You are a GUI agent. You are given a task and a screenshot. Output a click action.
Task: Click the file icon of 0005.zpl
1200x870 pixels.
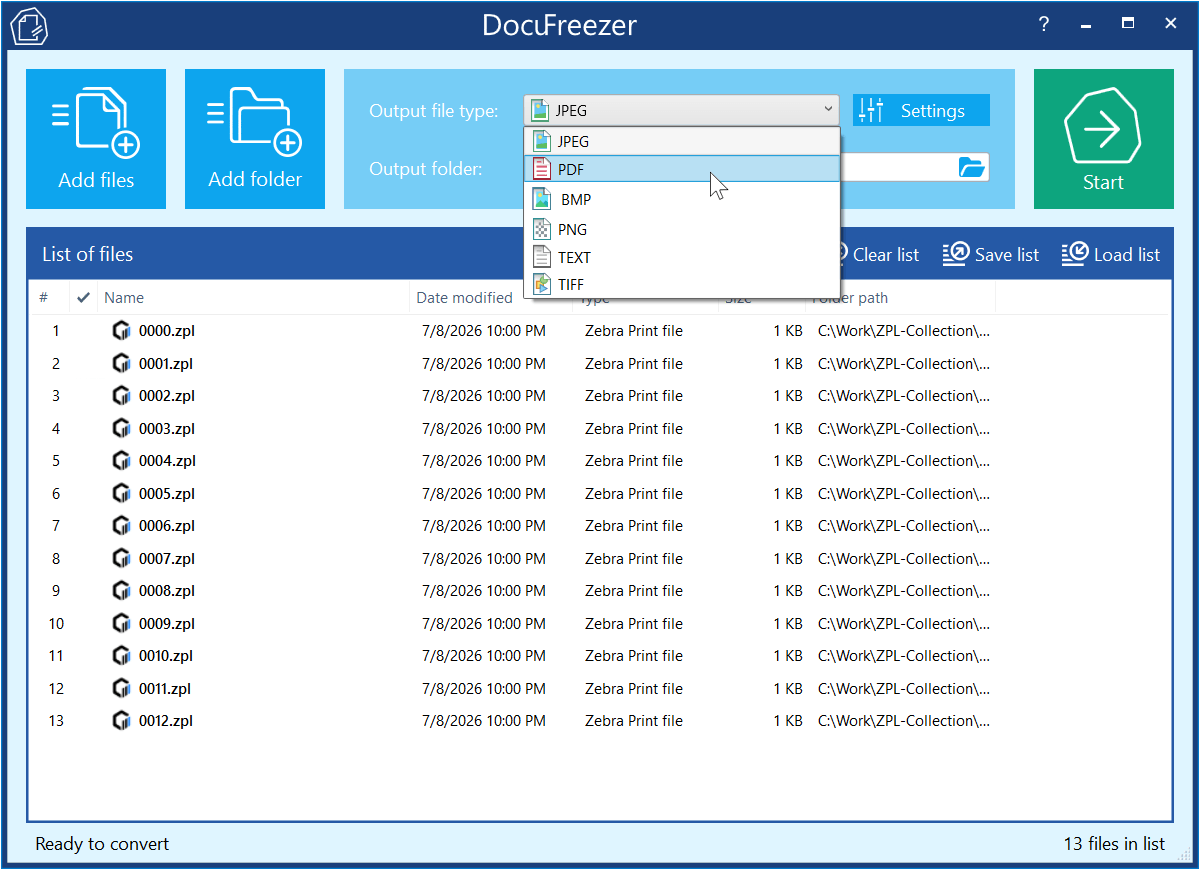click(x=122, y=493)
